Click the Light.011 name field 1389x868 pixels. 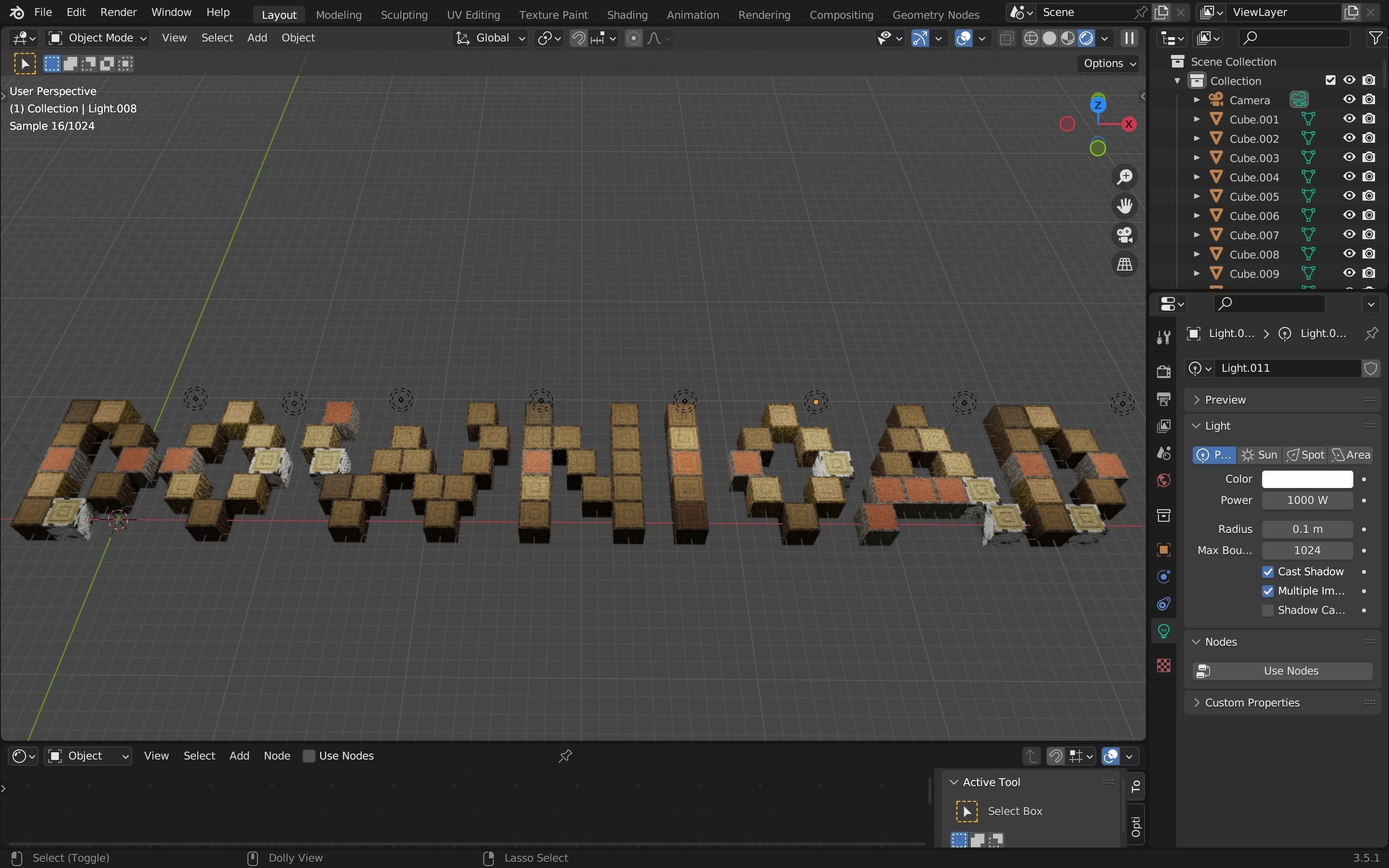click(1287, 368)
